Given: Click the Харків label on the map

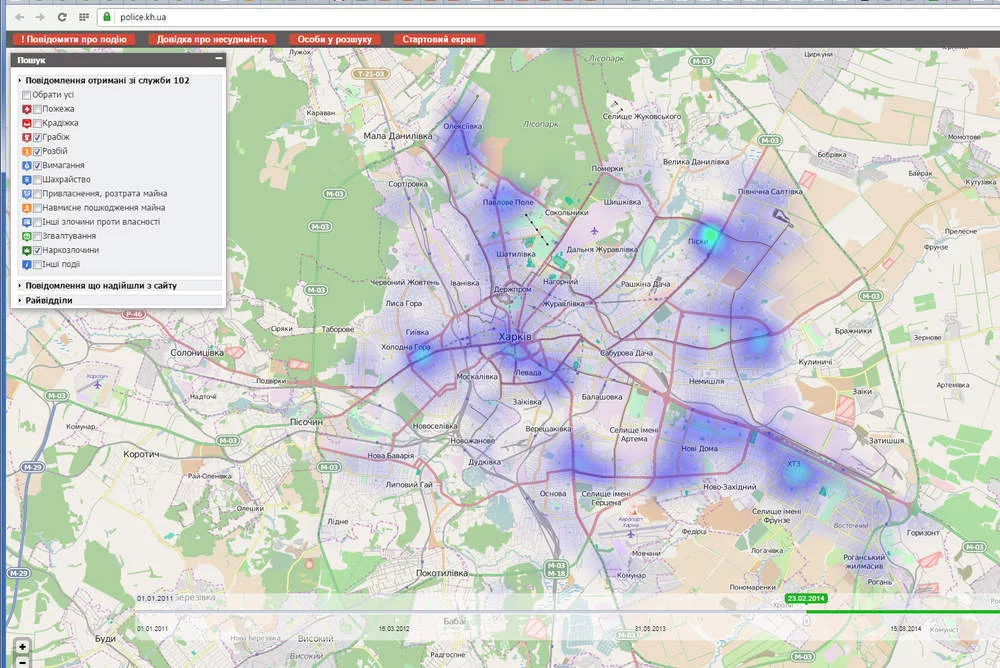Looking at the screenshot, I should [515, 337].
